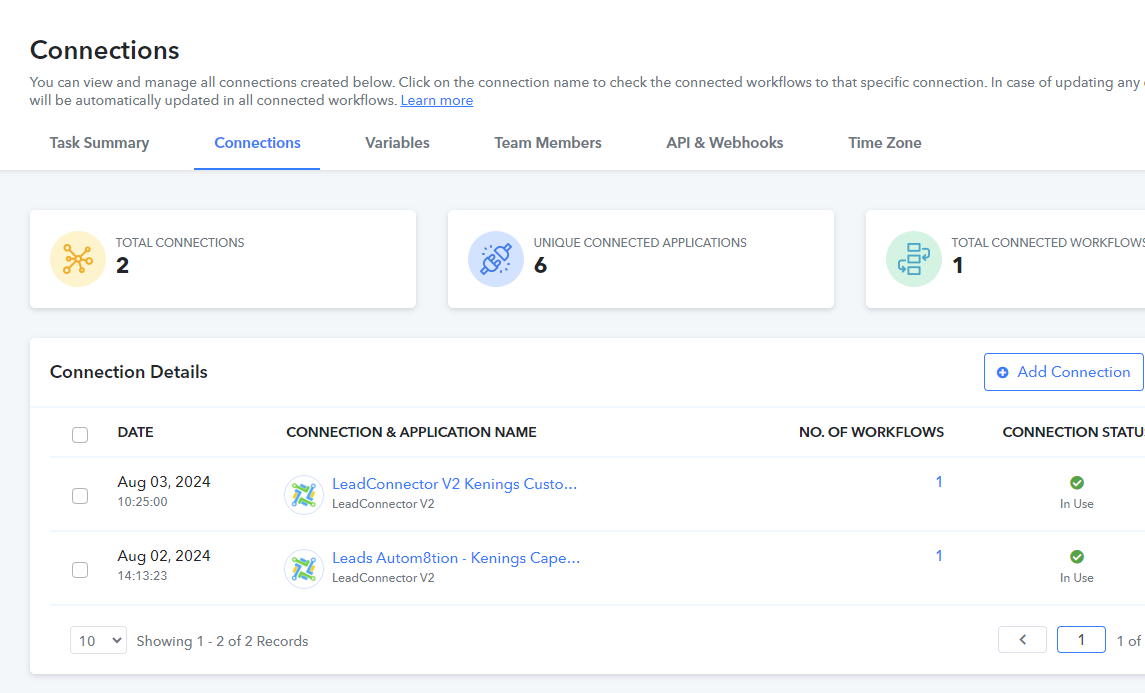The width and height of the screenshot is (1145, 693).
Task: Open the Learn more link
Action: [x=437, y=101]
